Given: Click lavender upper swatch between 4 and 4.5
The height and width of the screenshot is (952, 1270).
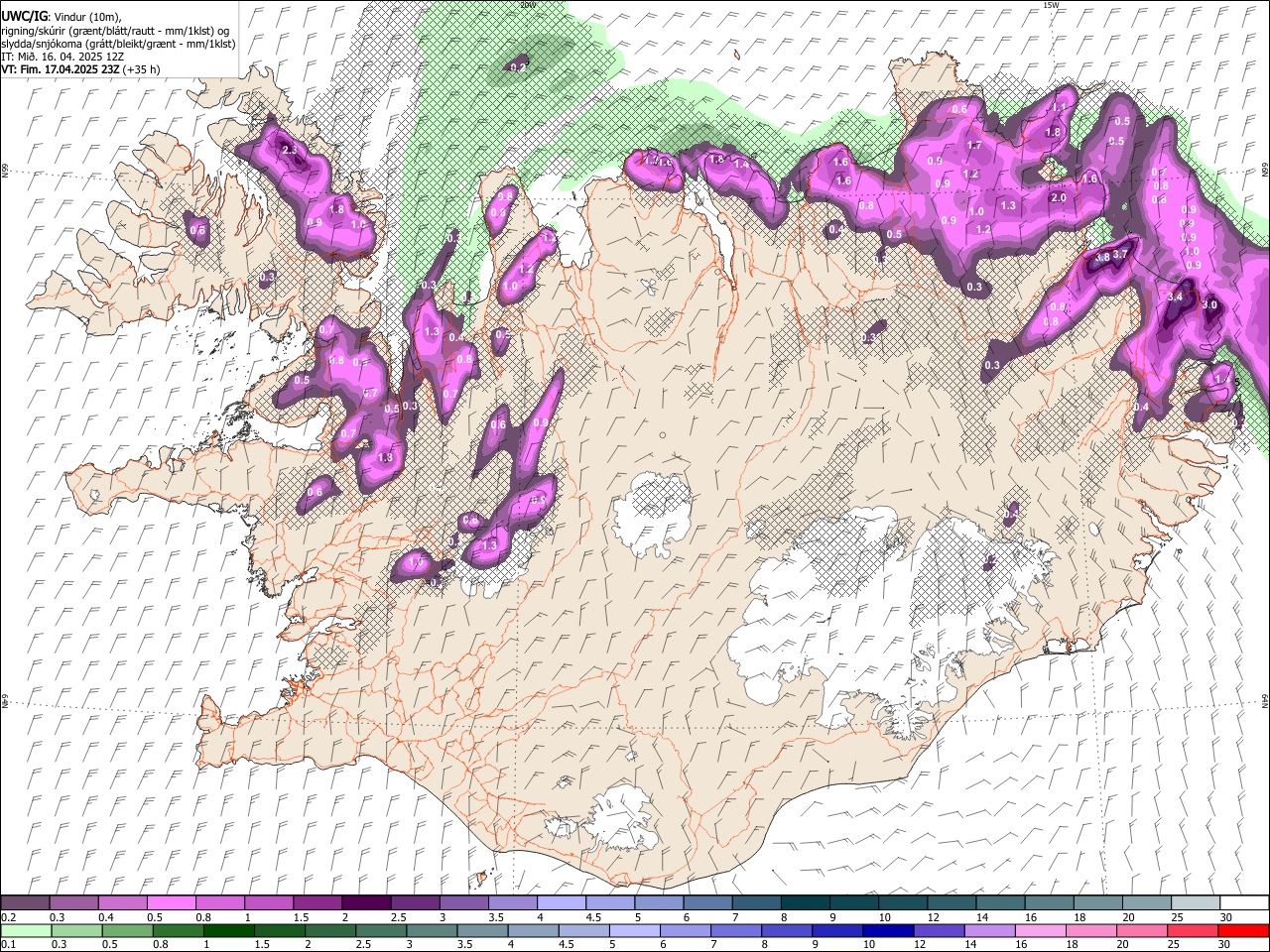Looking at the screenshot, I should coord(560,902).
